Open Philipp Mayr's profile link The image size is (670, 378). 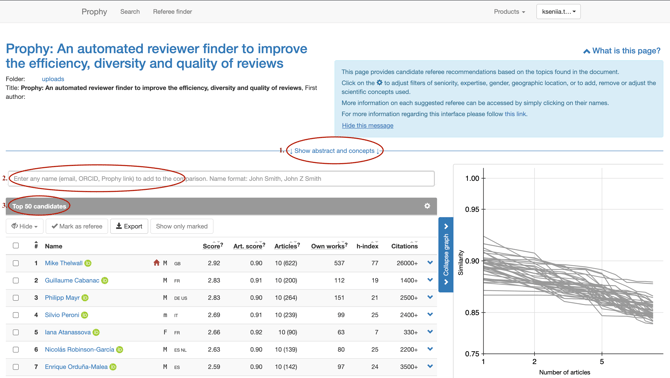[62, 298]
